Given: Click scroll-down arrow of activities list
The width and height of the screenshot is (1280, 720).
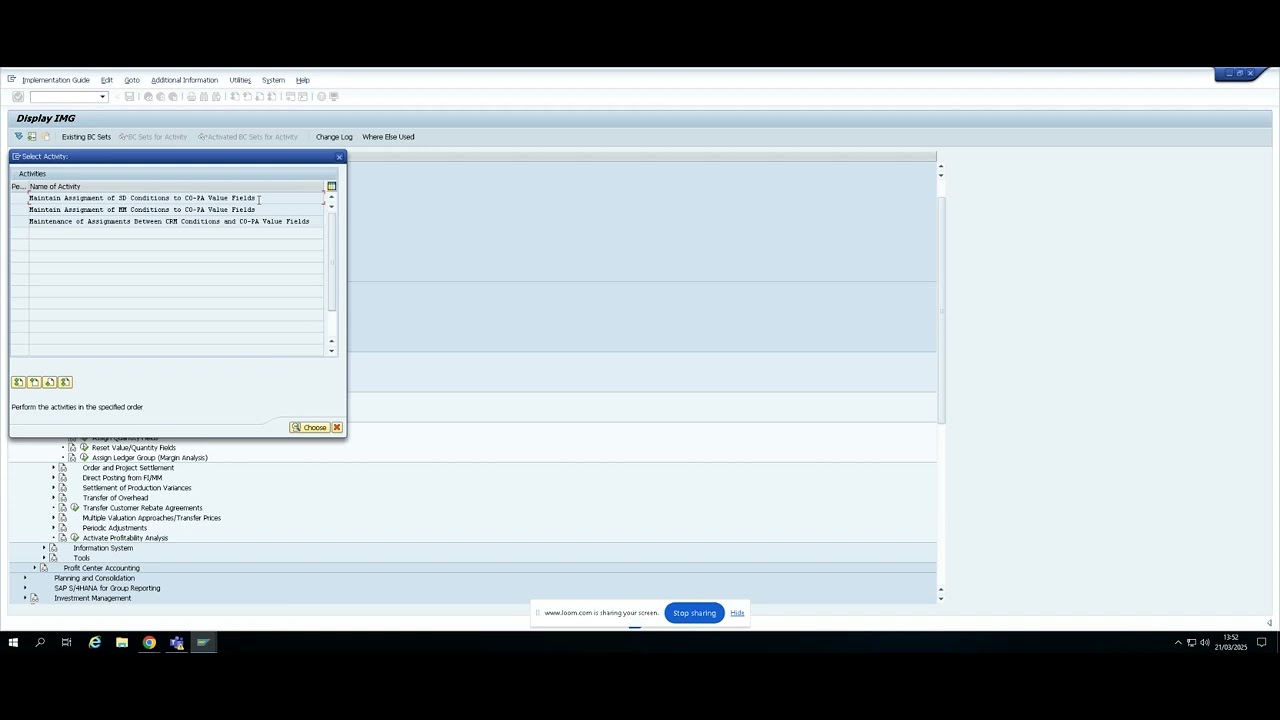Looking at the screenshot, I should click(x=331, y=350).
